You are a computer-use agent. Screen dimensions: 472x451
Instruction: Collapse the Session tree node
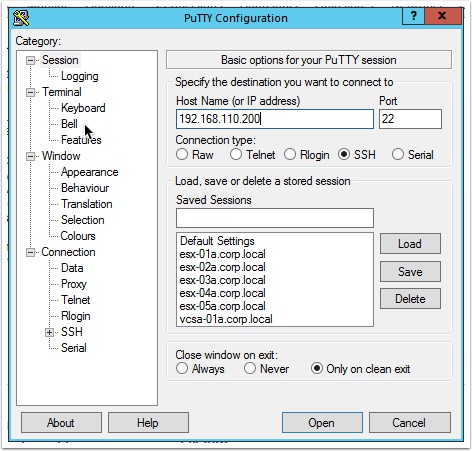30,60
